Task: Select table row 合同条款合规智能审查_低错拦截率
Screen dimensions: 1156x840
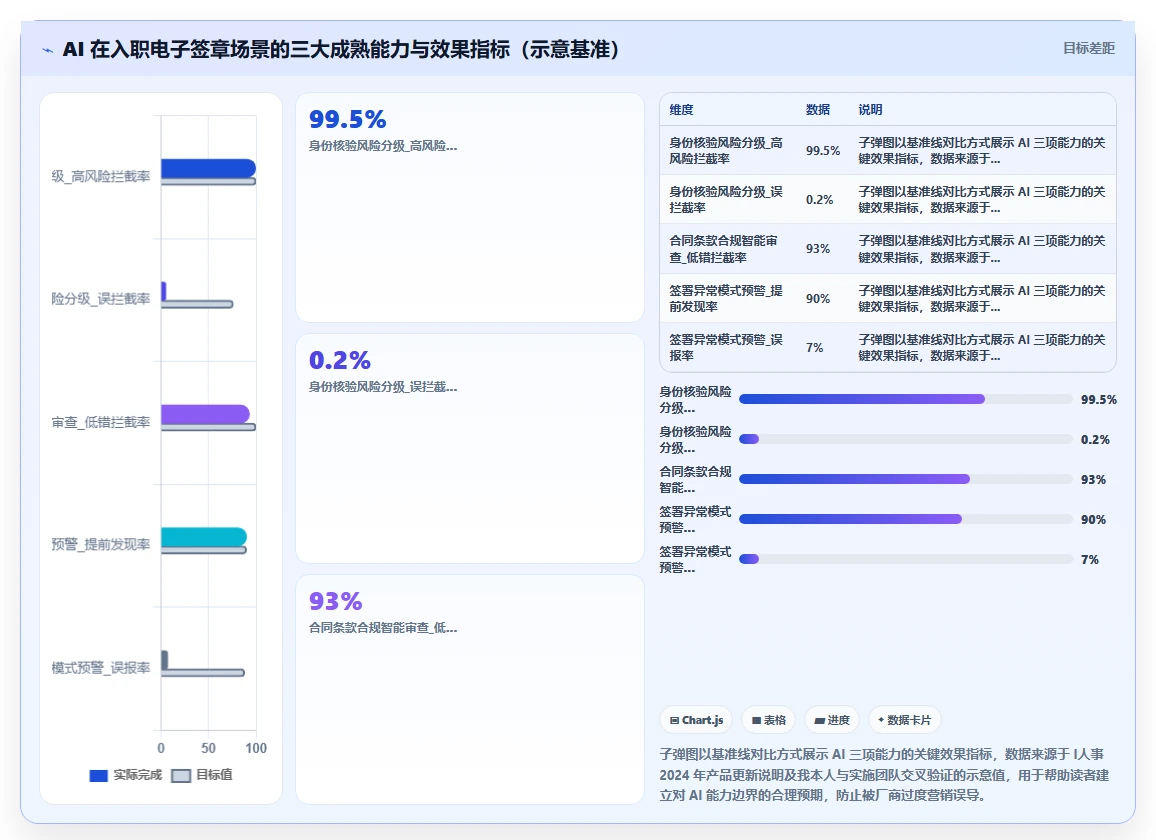Action: pyautogui.click(x=888, y=249)
